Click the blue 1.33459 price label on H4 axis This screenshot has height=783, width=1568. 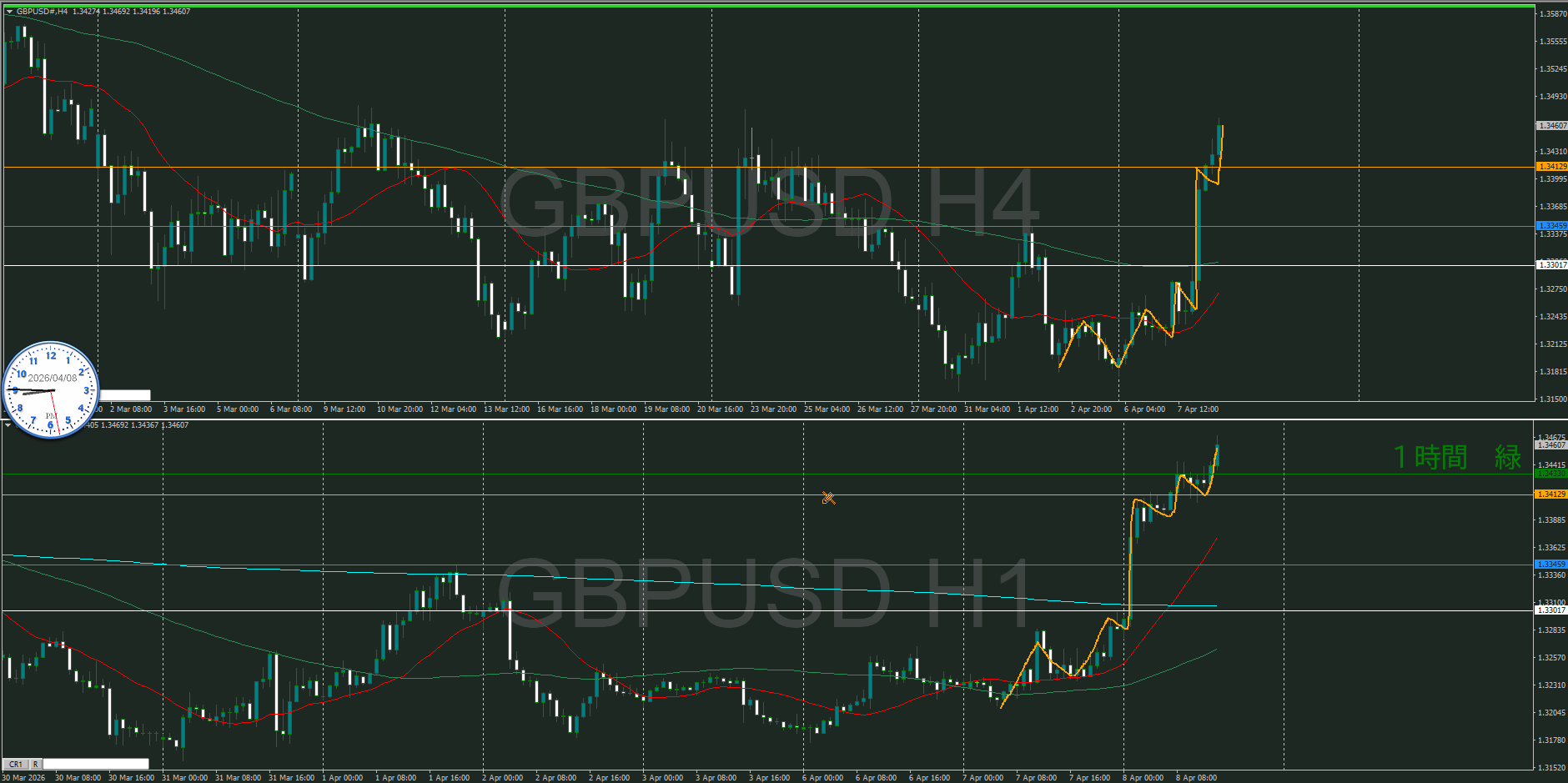[x=1551, y=226]
